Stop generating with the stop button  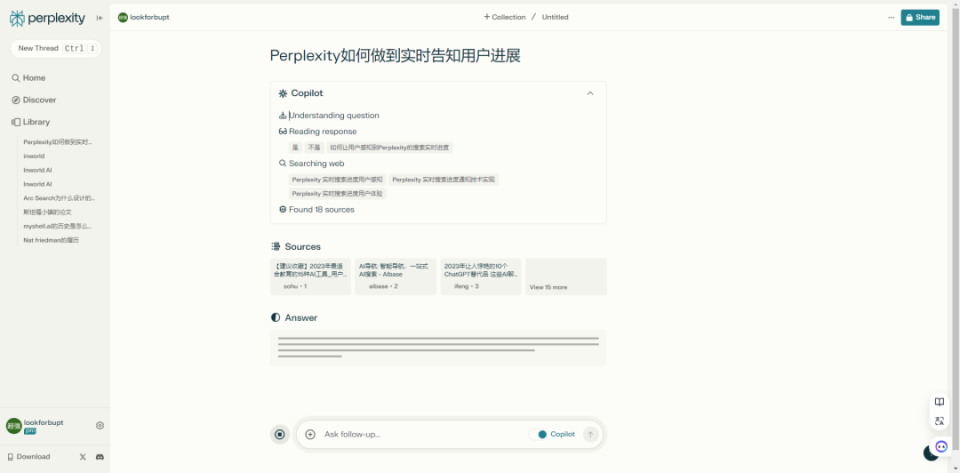(280, 434)
